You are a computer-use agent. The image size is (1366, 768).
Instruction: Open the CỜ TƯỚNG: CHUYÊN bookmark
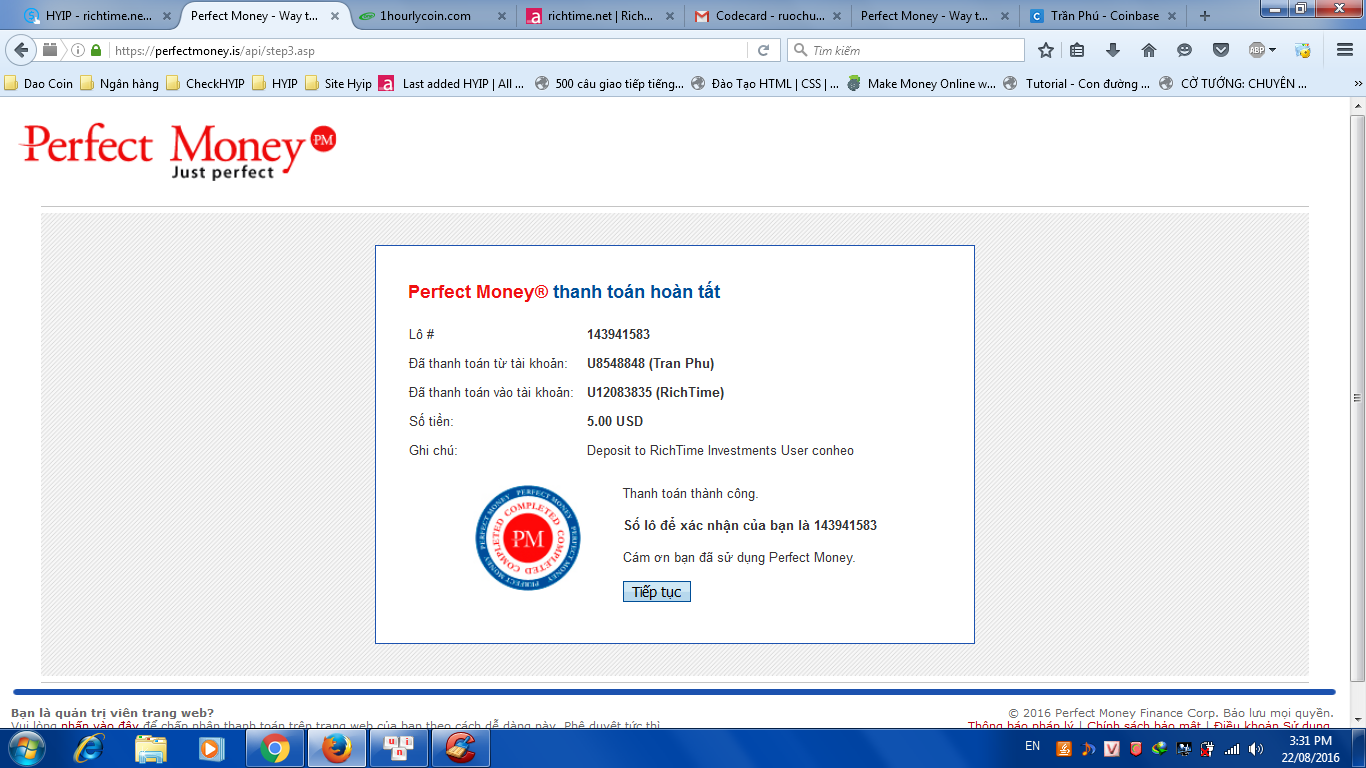1233,84
